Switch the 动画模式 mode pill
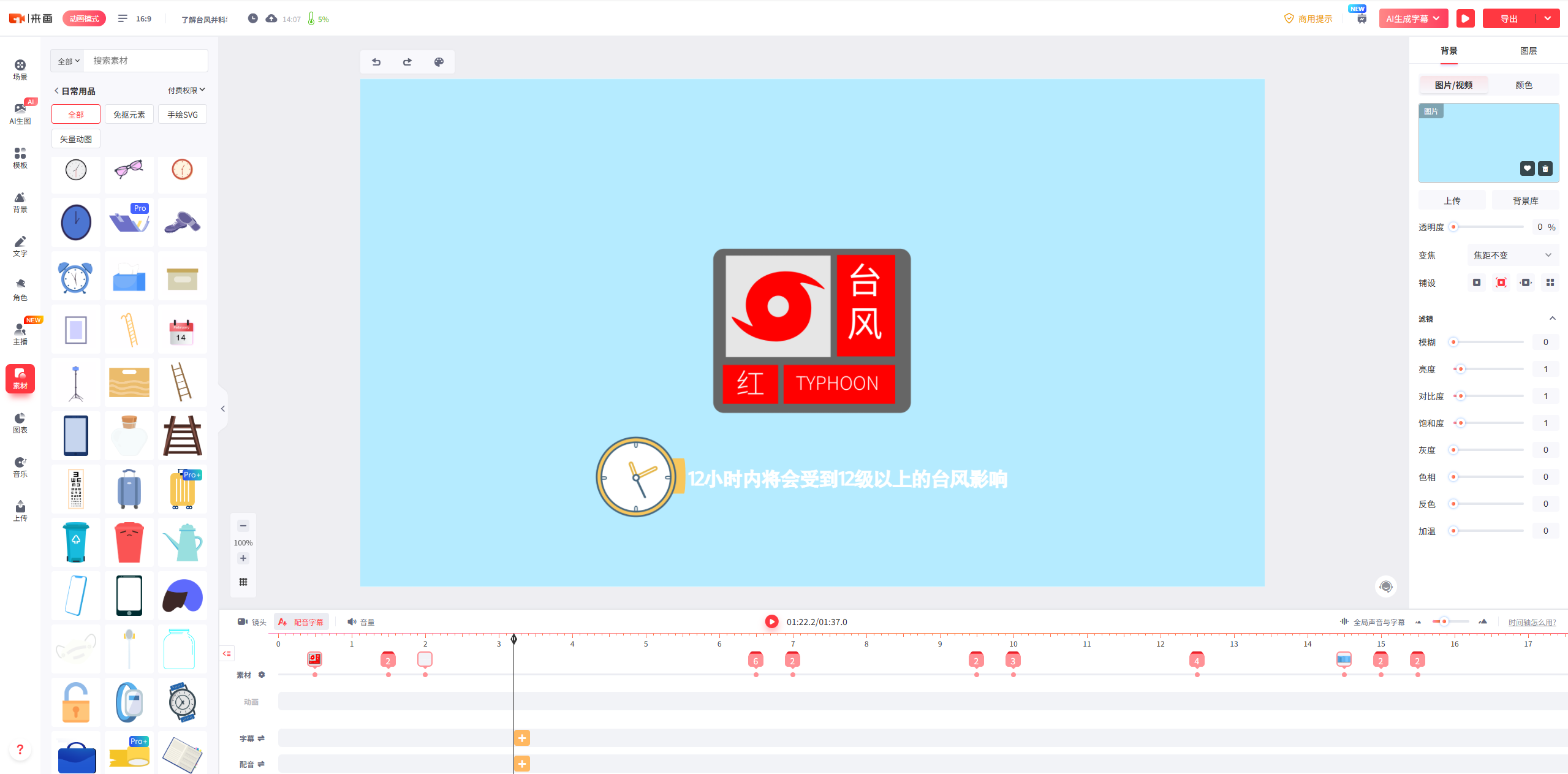 pos(84,18)
